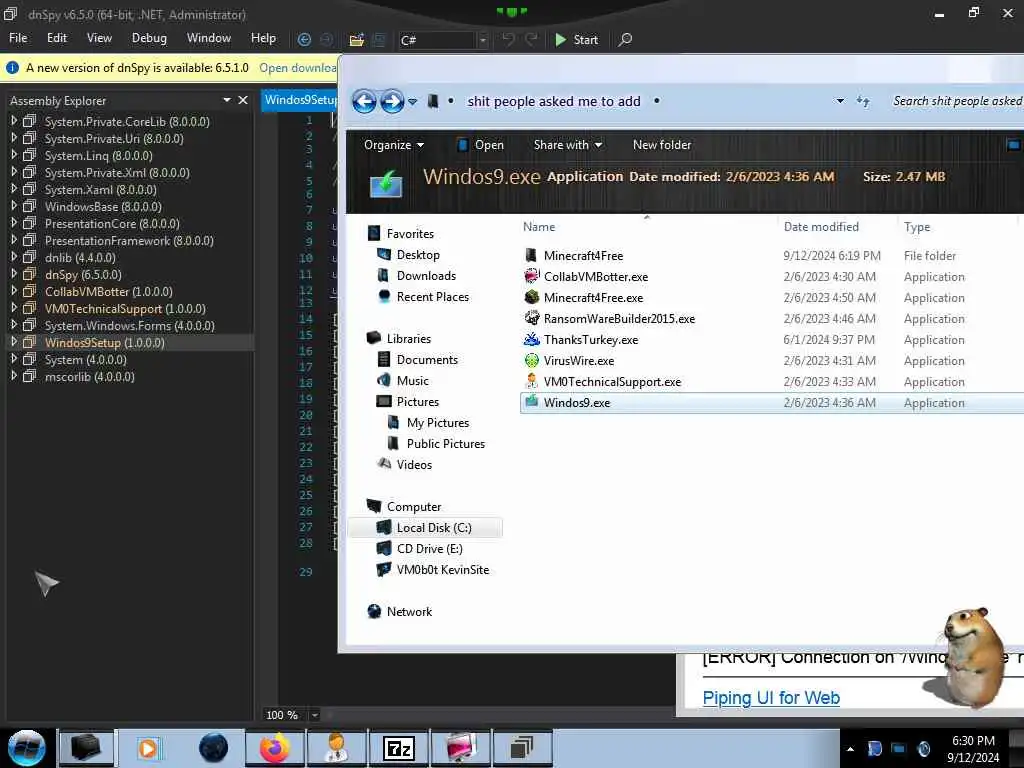Click the Name column header

[539, 227]
